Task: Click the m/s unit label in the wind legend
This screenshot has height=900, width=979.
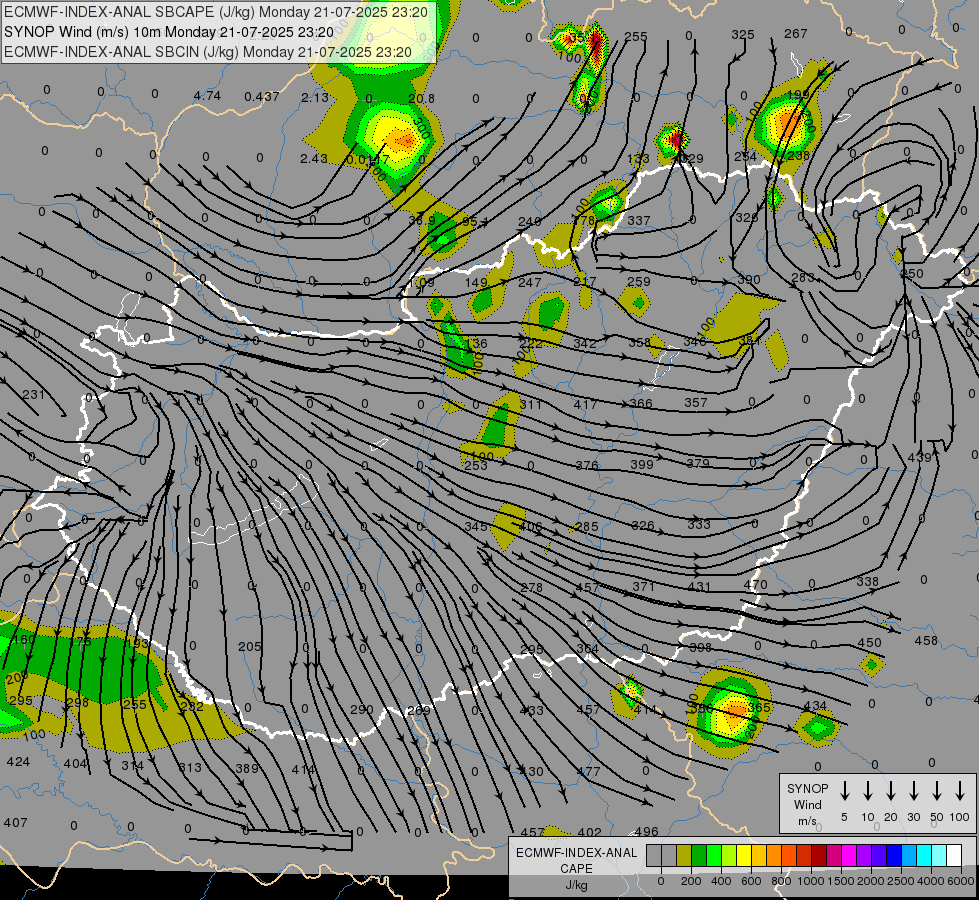Action: 807,821
